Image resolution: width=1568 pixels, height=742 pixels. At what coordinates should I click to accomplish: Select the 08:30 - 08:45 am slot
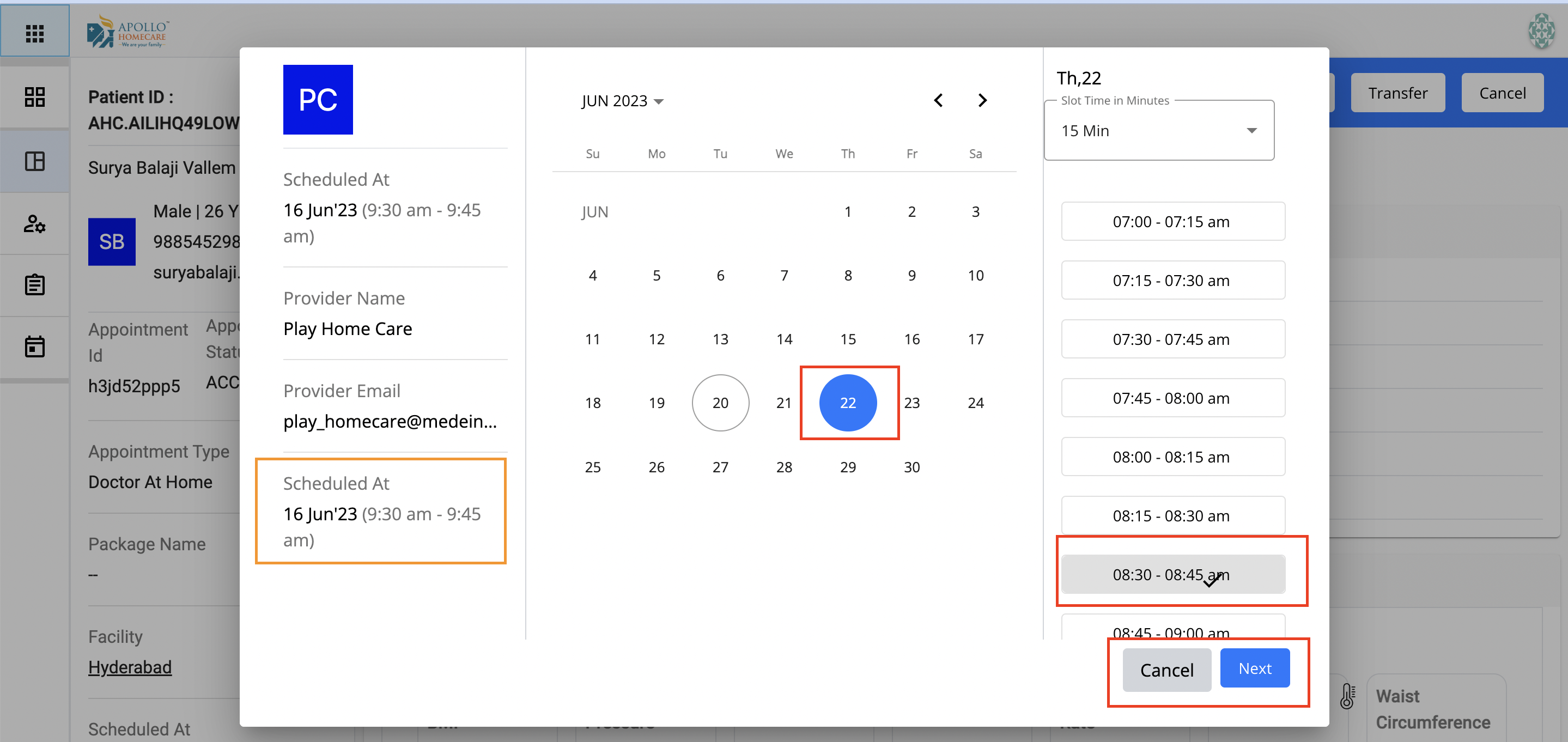pyautogui.click(x=1172, y=574)
